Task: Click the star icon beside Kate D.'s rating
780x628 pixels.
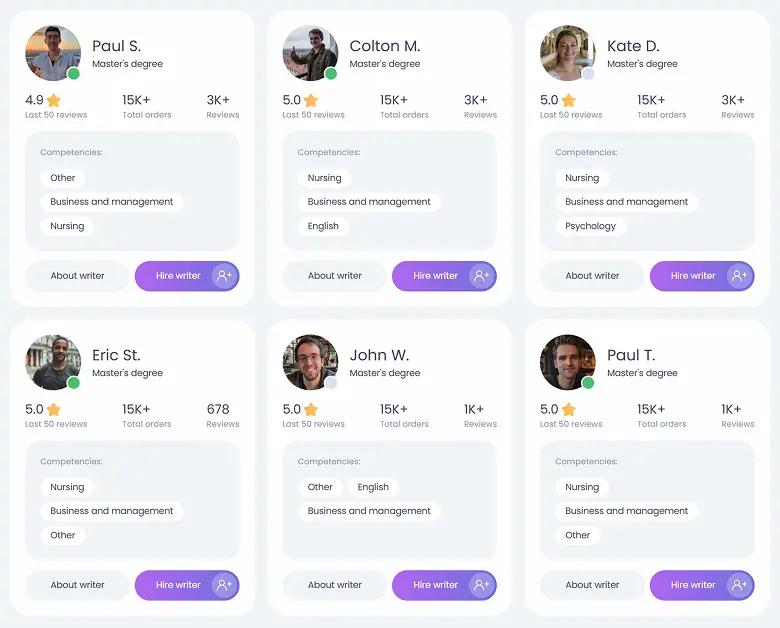Action: [x=569, y=100]
